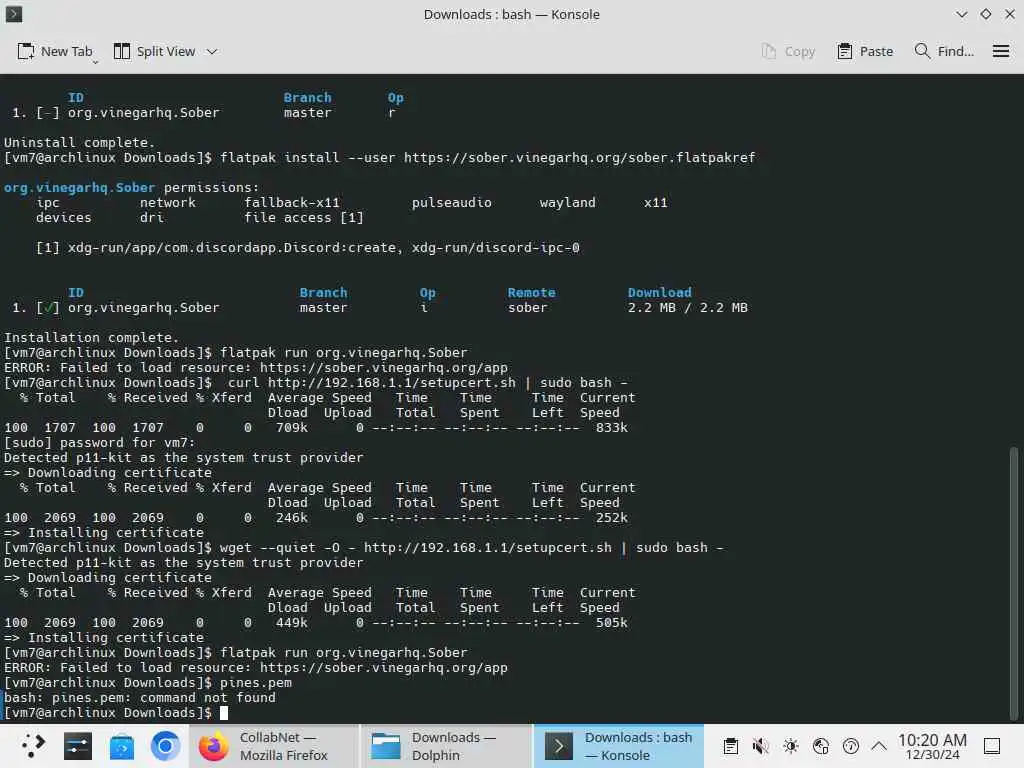Open the hamburger menu

[x=1001, y=52]
